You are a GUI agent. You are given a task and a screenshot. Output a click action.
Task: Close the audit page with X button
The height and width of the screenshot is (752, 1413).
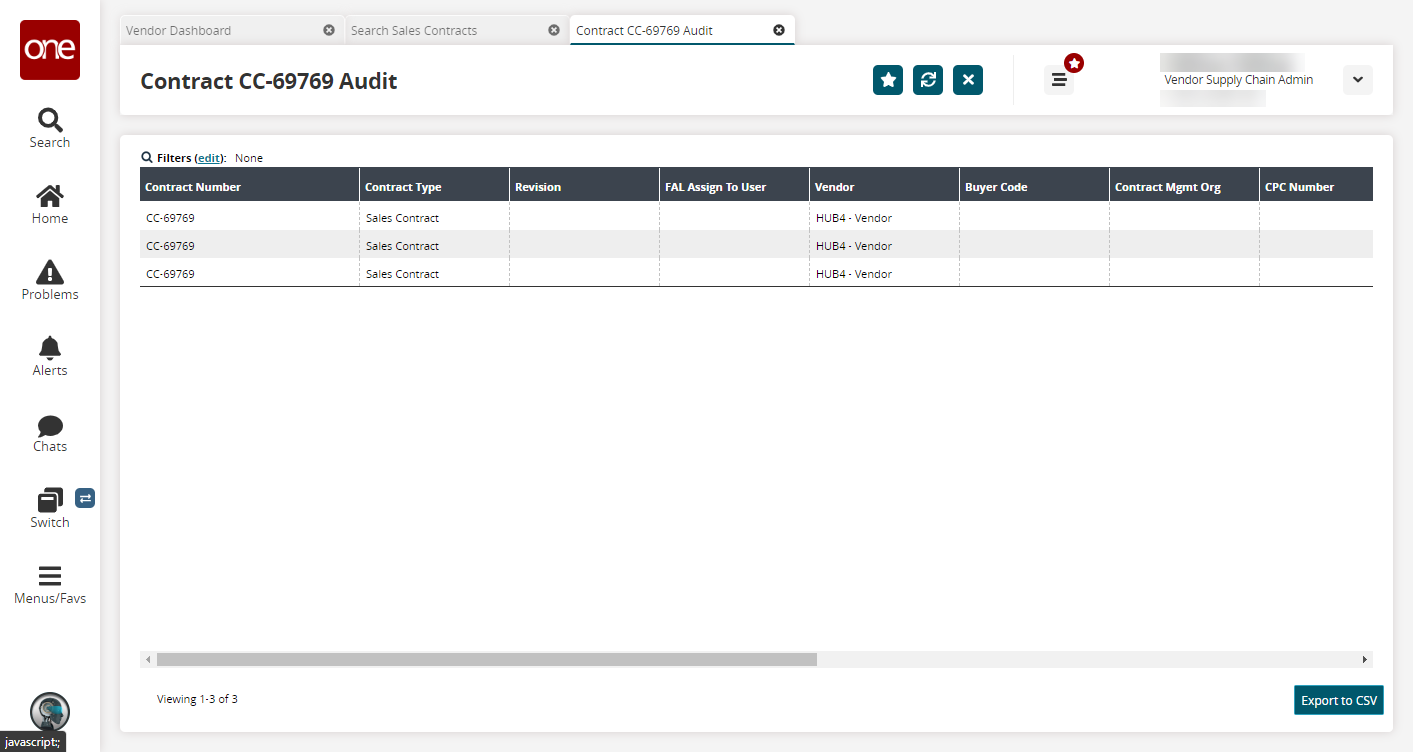(968, 80)
